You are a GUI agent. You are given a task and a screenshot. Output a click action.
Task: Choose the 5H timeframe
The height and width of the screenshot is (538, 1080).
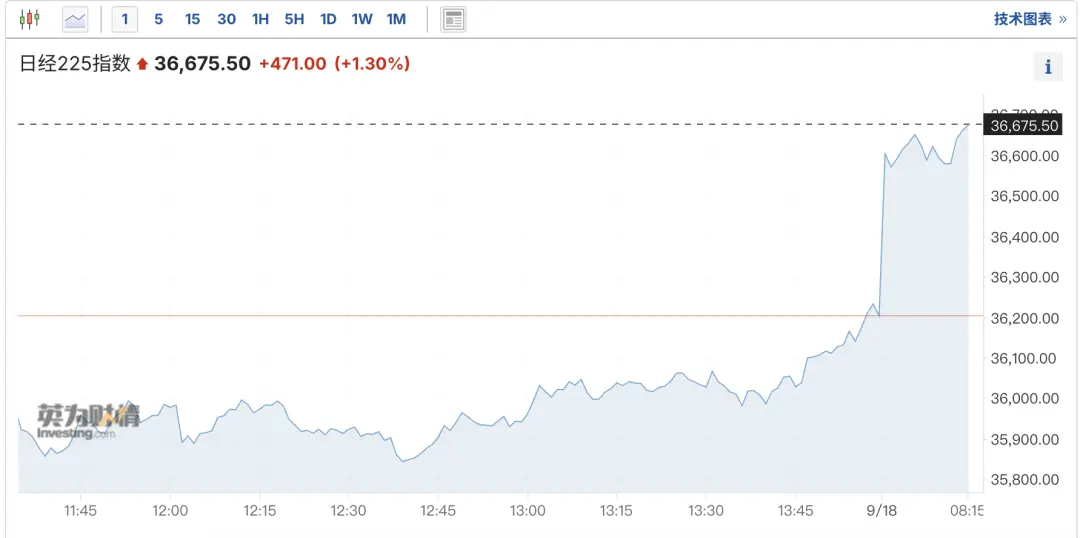pyautogui.click(x=294, y=19)
